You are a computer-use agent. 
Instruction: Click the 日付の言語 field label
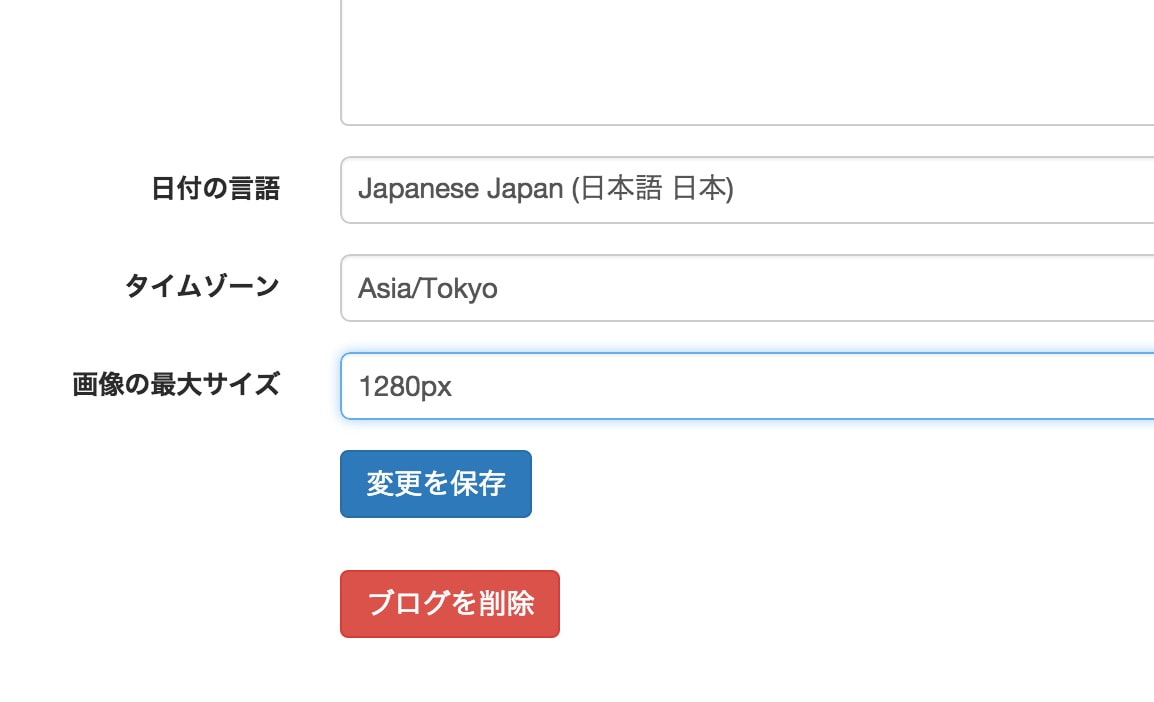pos(215,188)
